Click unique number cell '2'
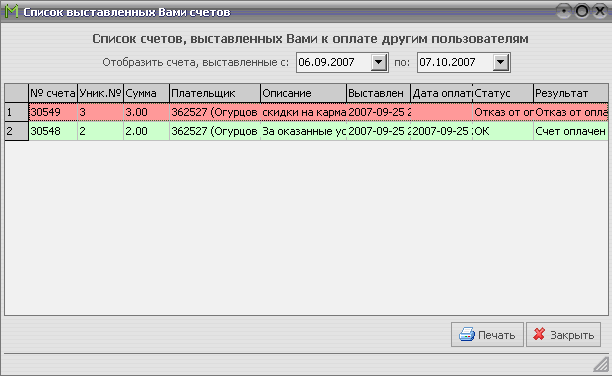The image size is (612, 376). [x=101, y=131]
